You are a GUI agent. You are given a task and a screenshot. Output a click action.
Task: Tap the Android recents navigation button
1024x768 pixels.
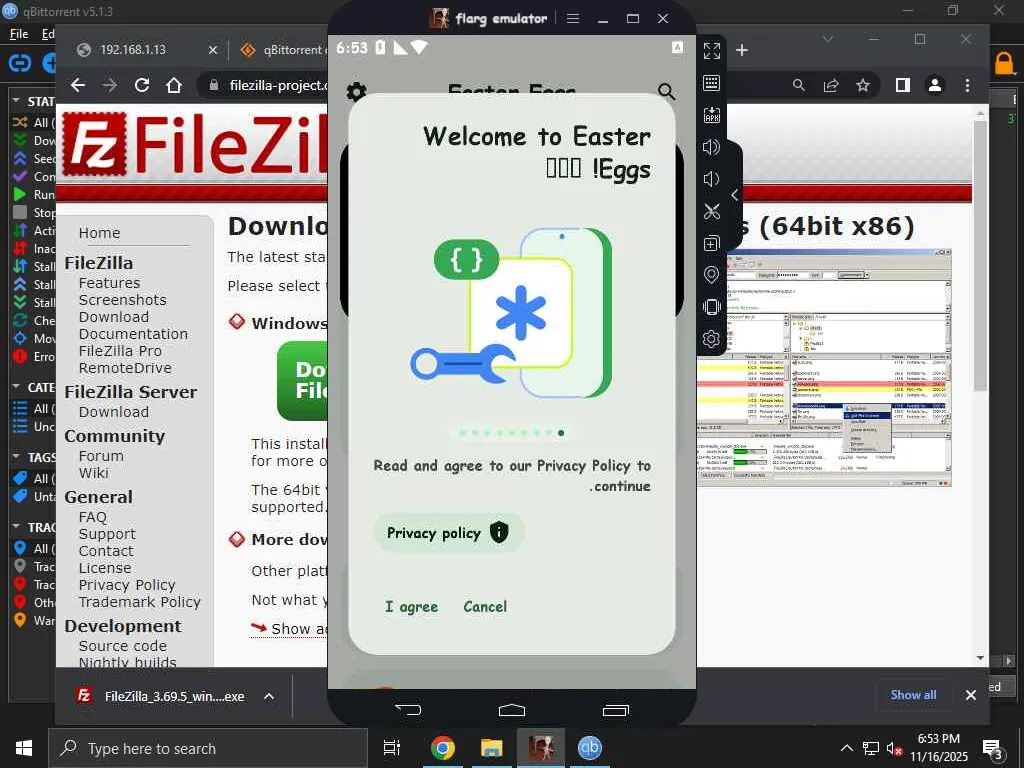coord(615,710)
